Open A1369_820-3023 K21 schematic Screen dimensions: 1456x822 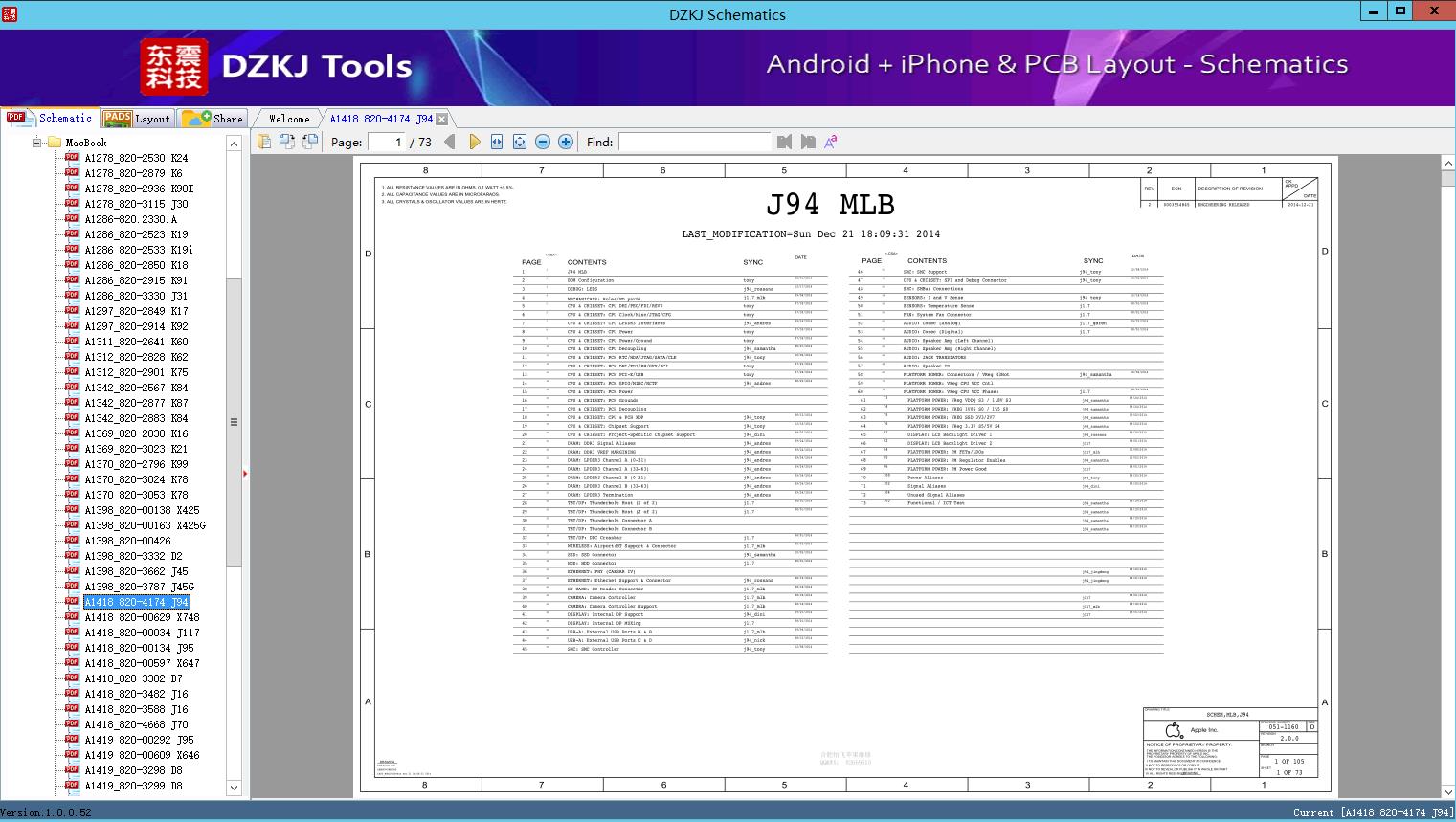click(x=136, y=449)
